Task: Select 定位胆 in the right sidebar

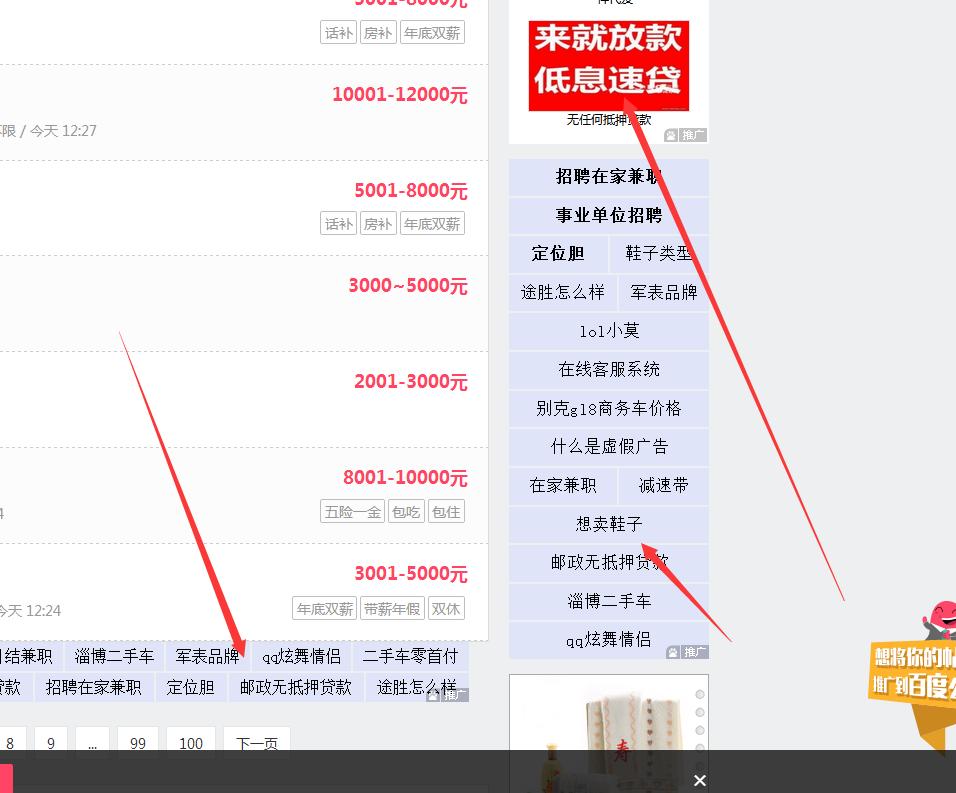Action: tap(557, 254)
